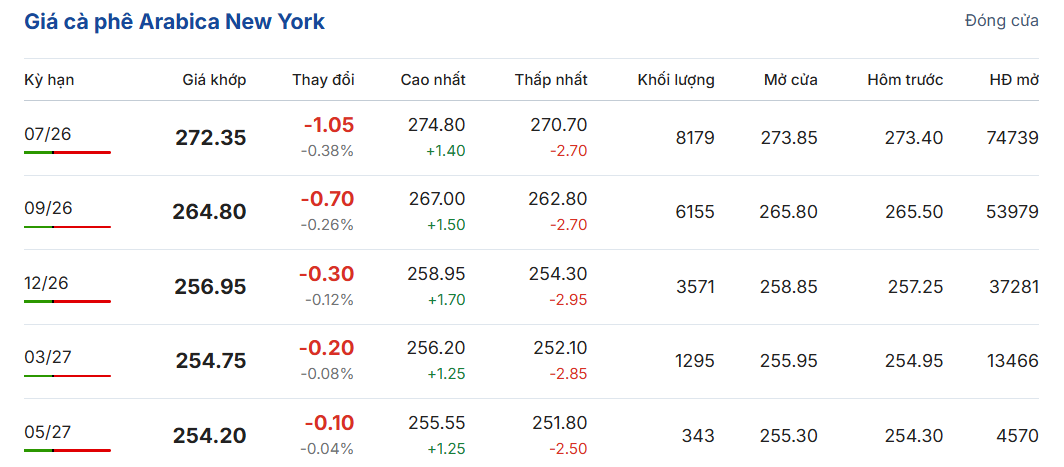Select the -0.70 change value for 09/26

327,200
